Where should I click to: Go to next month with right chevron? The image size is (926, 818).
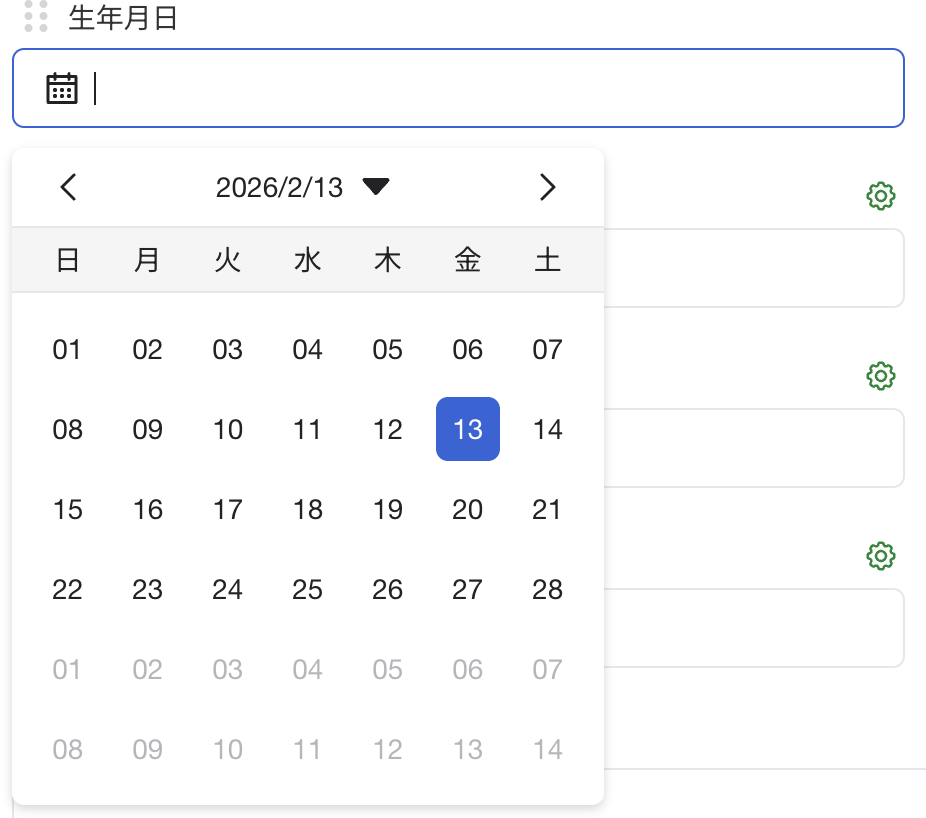pos(547,187)
